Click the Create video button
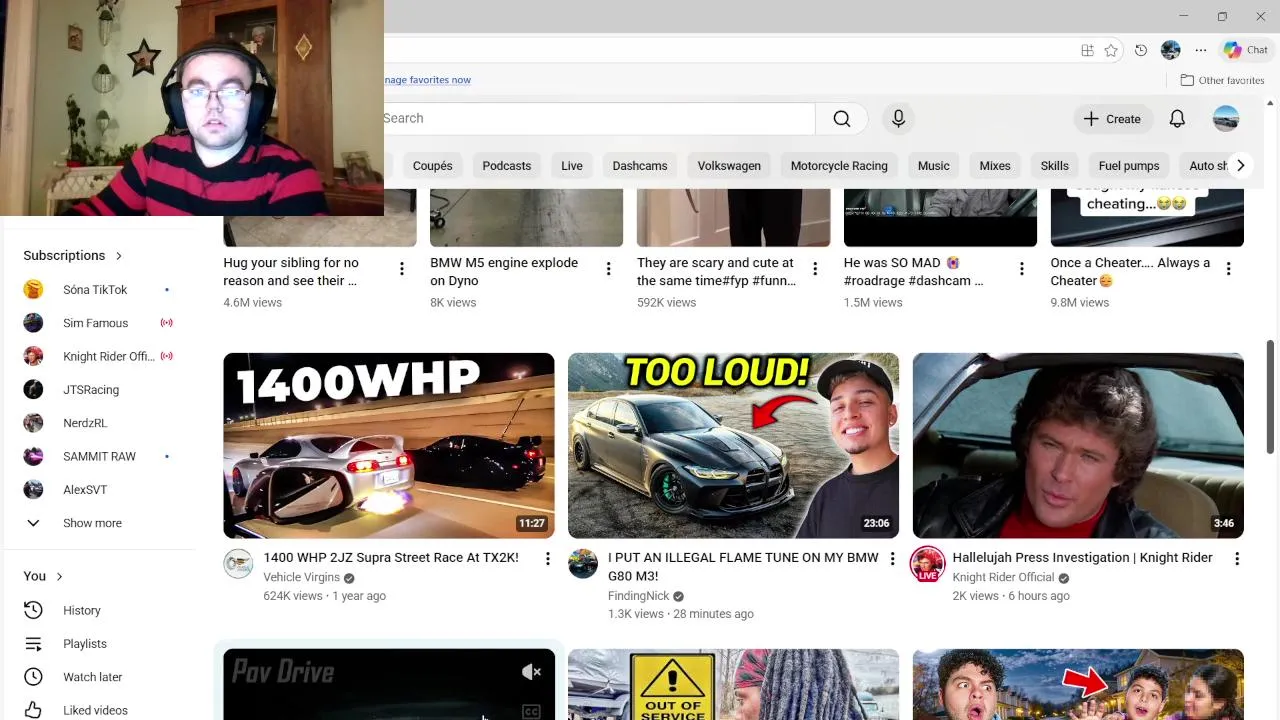The image size is (1280, 720). point(1113,119)
